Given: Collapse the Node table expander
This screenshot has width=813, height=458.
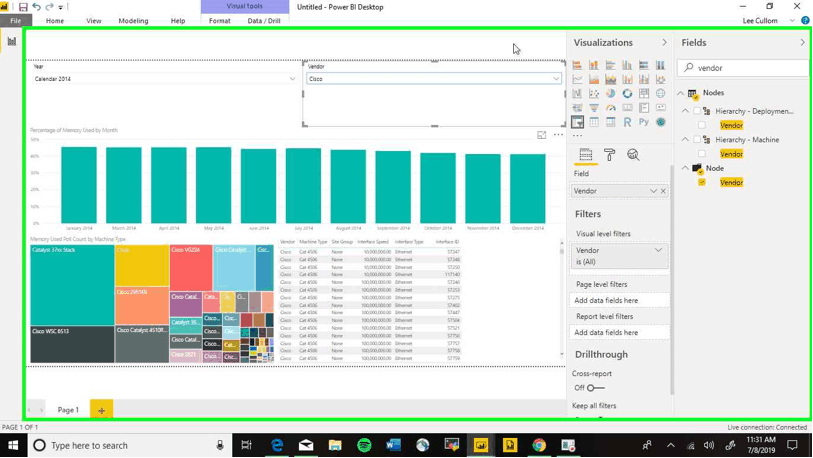Looking at the screenshot, I should pyautogui.click(x=685, y=168).
